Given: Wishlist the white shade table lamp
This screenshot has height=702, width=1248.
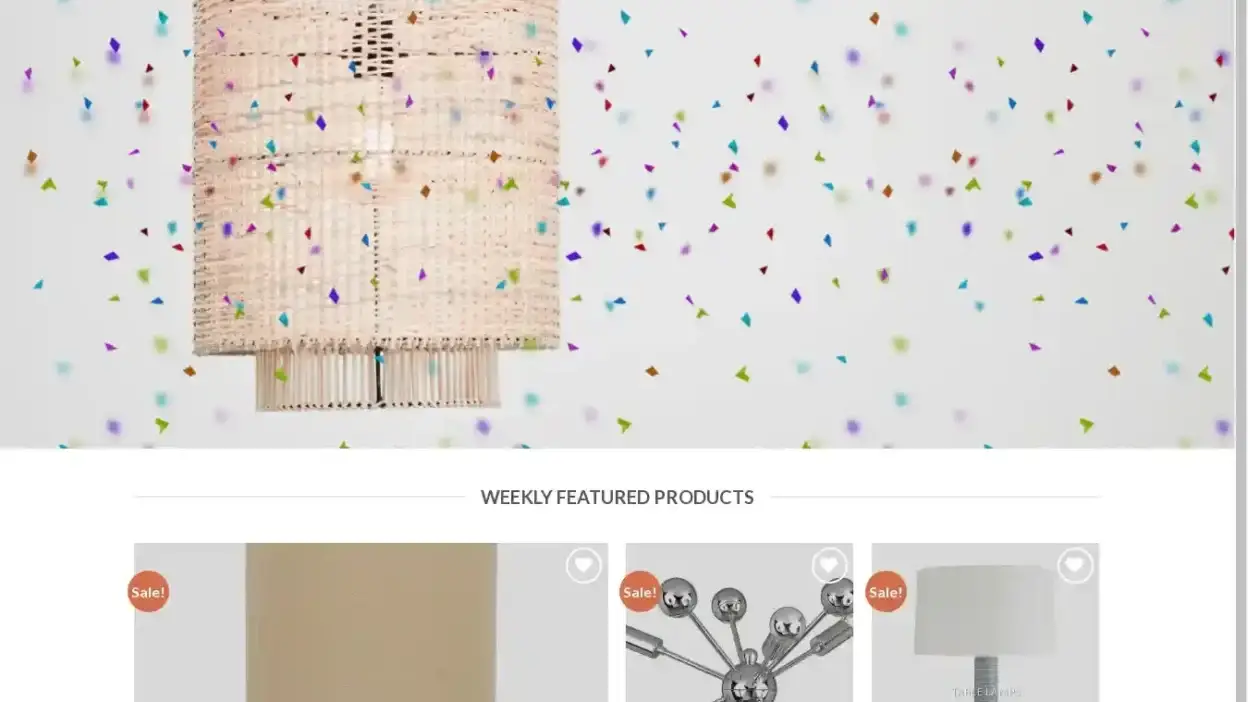Looking at the screenshot, I should click(1075, 566).
